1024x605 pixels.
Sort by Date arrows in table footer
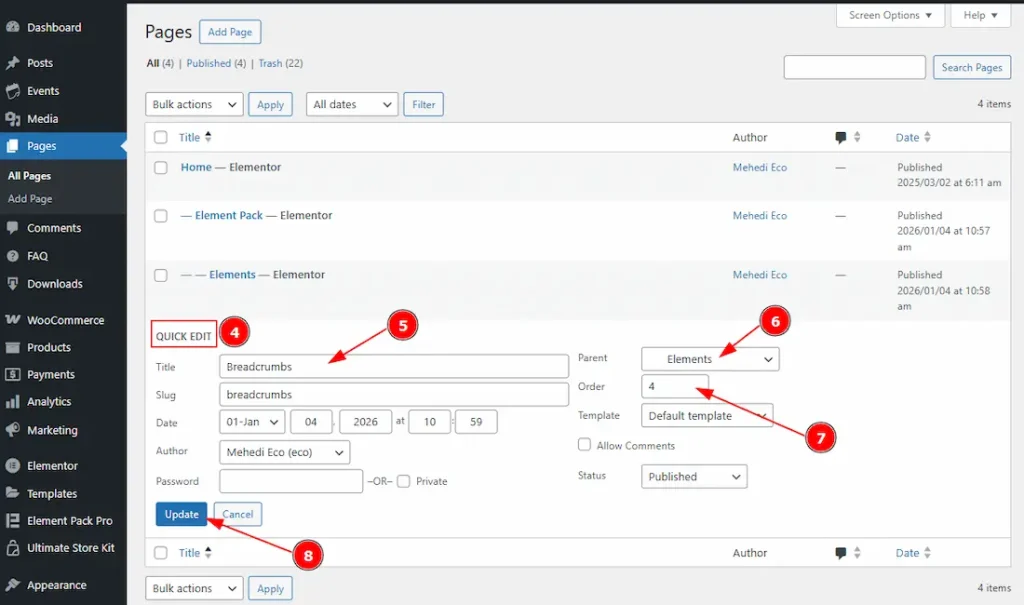(x=927, y=553)
